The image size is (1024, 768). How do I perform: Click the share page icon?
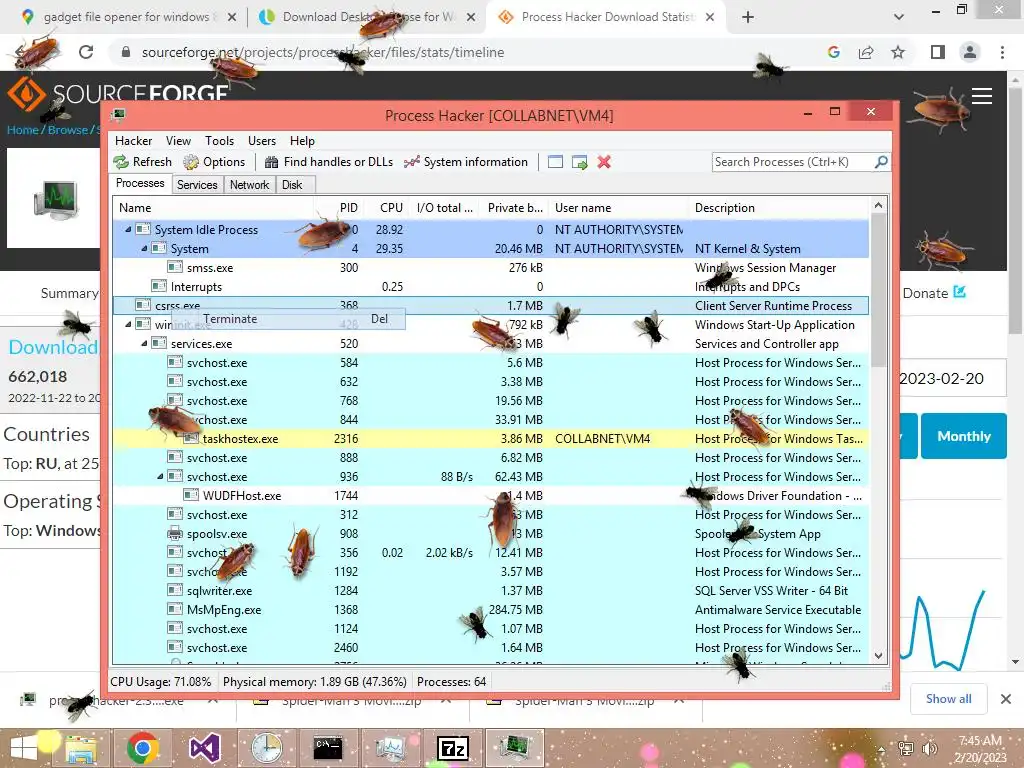coord(866,52)
